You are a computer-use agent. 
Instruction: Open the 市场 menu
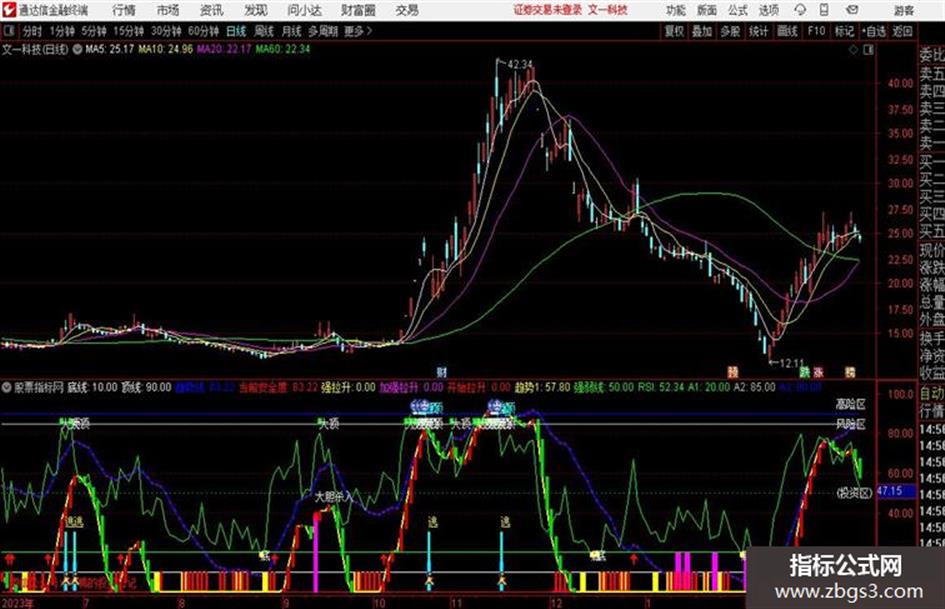click(168, 10)
